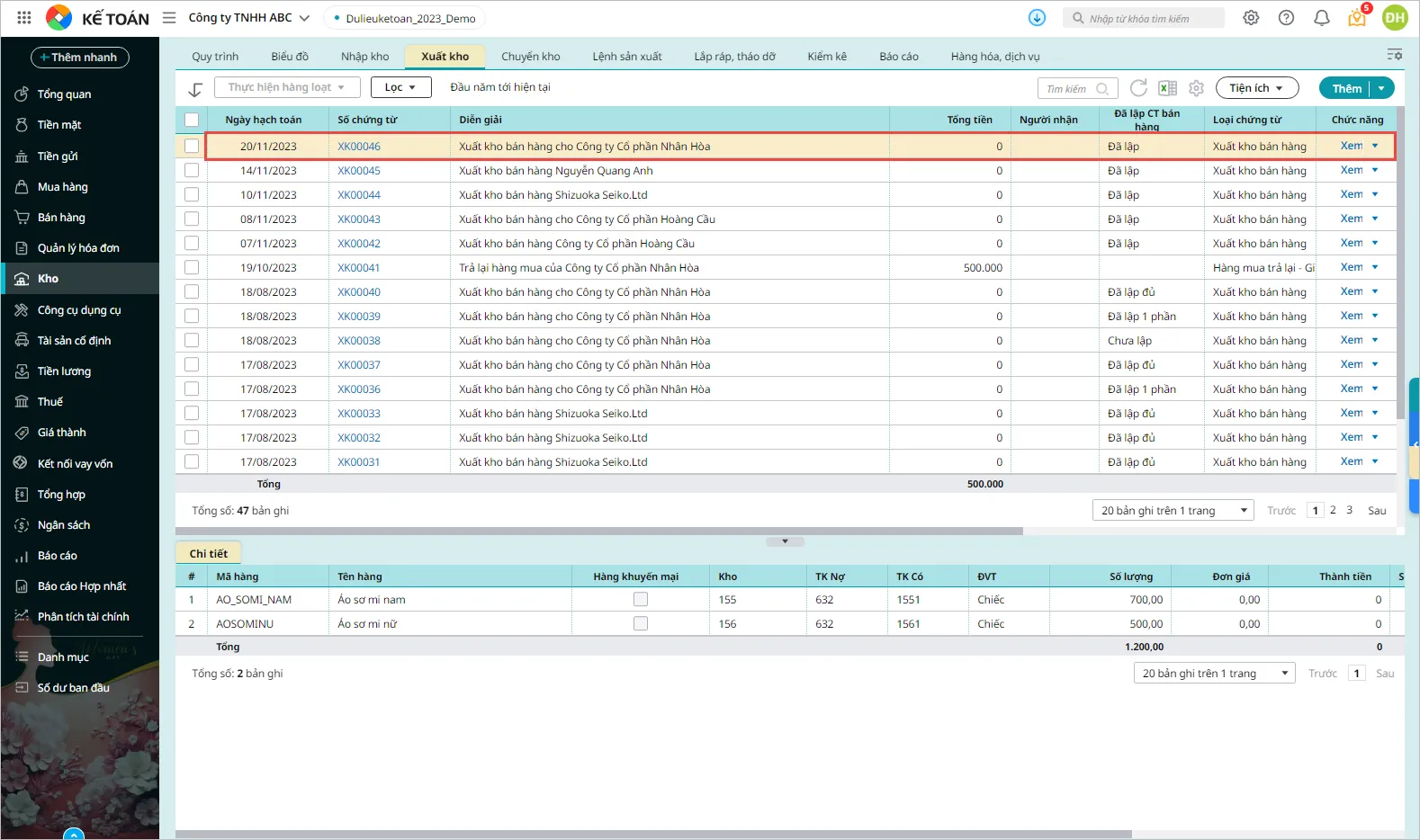Open the Kiểm kê tab
Screen dimensions: 1420x840
pos(826,57)
